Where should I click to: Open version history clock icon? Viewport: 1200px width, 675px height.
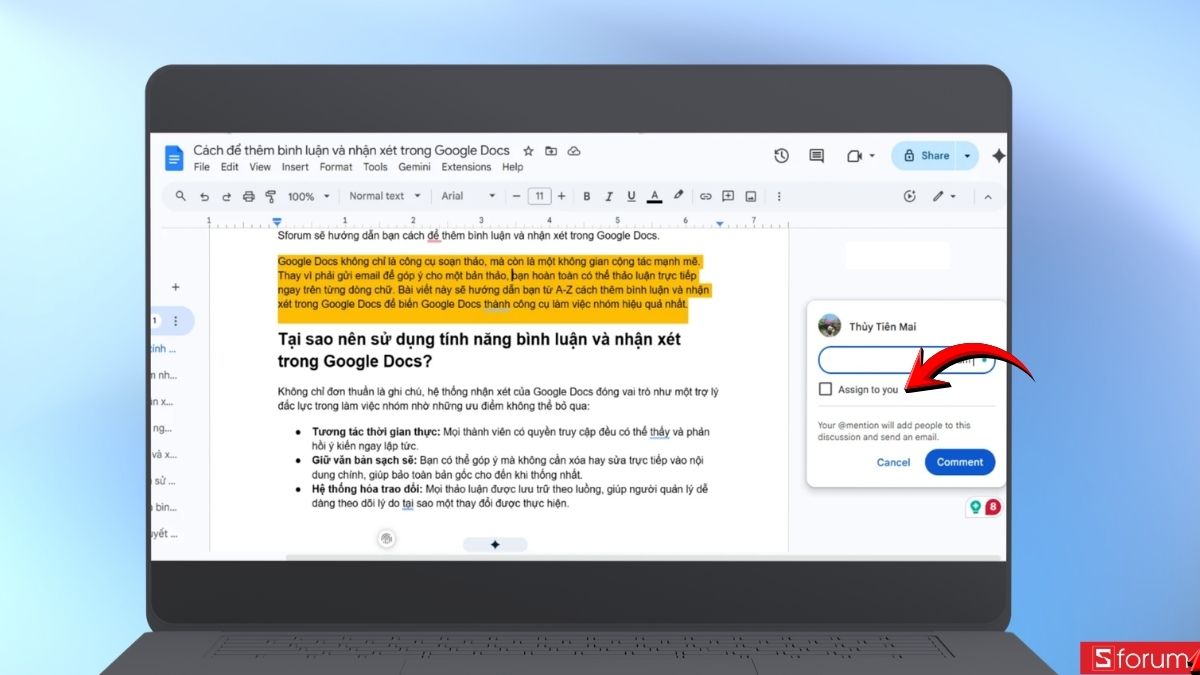(782, 156)
